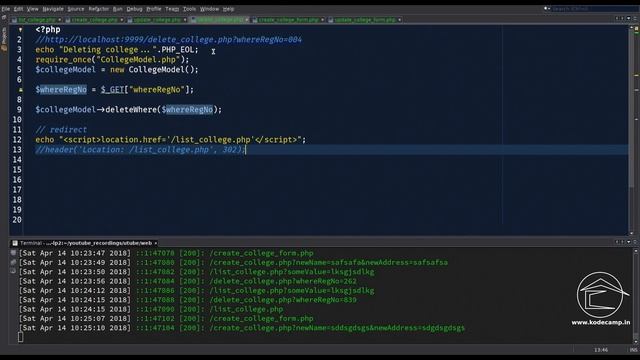Click the third terminal side toolbar icon
The height and width of the screenshot is (360, 640).
click(x=13, y=271)
